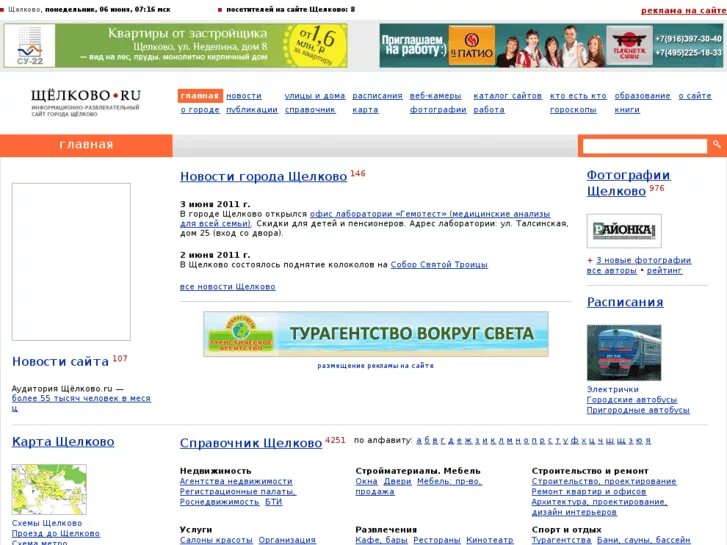The width and height of the screenshot is (727, 545).
Task: Click все новости Щелково link
Action: click(x=228, y=287)
